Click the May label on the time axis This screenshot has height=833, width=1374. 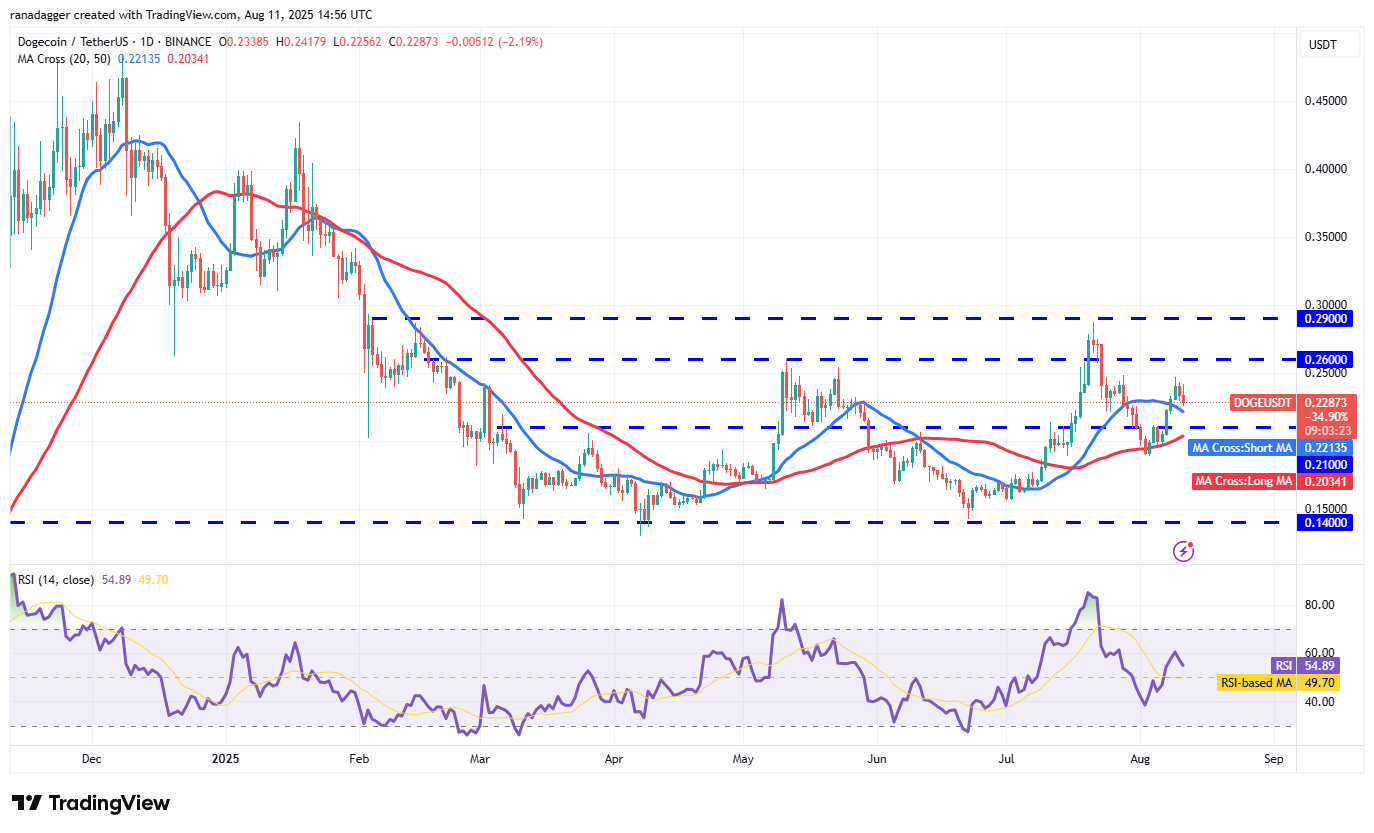click(x=742, y=759)
